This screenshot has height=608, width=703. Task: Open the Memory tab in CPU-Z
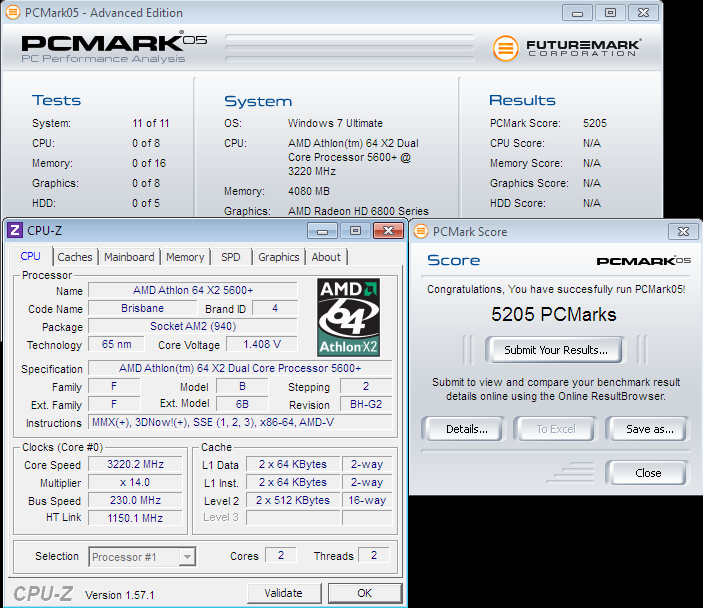(185, 257)
